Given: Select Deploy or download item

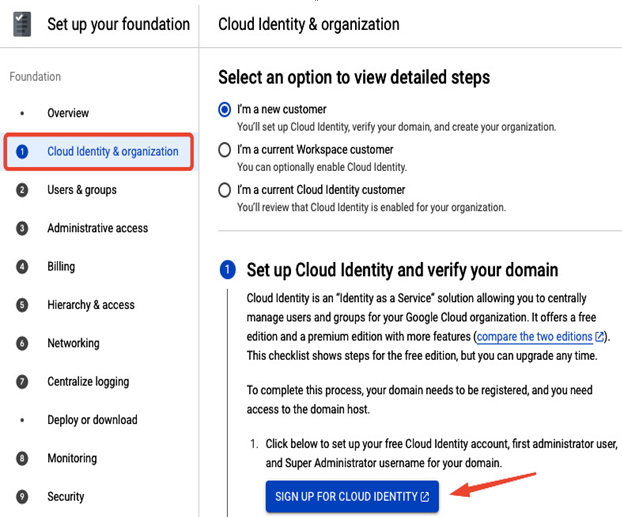Looking at the screenshot, I should [x=92, y=420].
